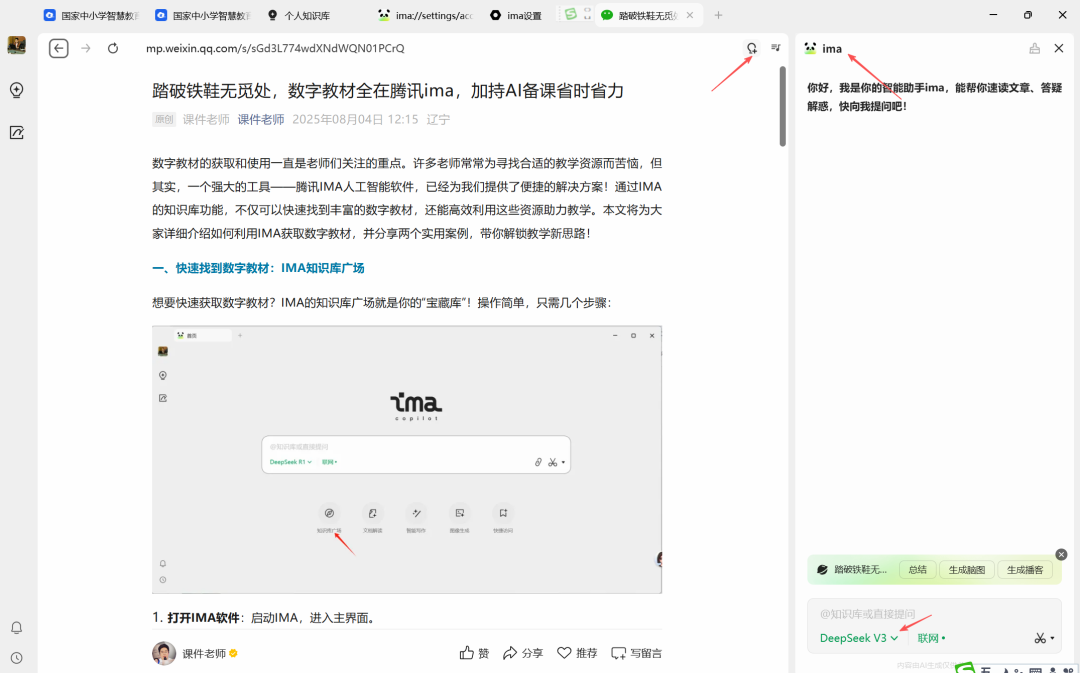Click the 总结 summarize button
Viewport: 1080px width, 673px height.
point(916,569)
